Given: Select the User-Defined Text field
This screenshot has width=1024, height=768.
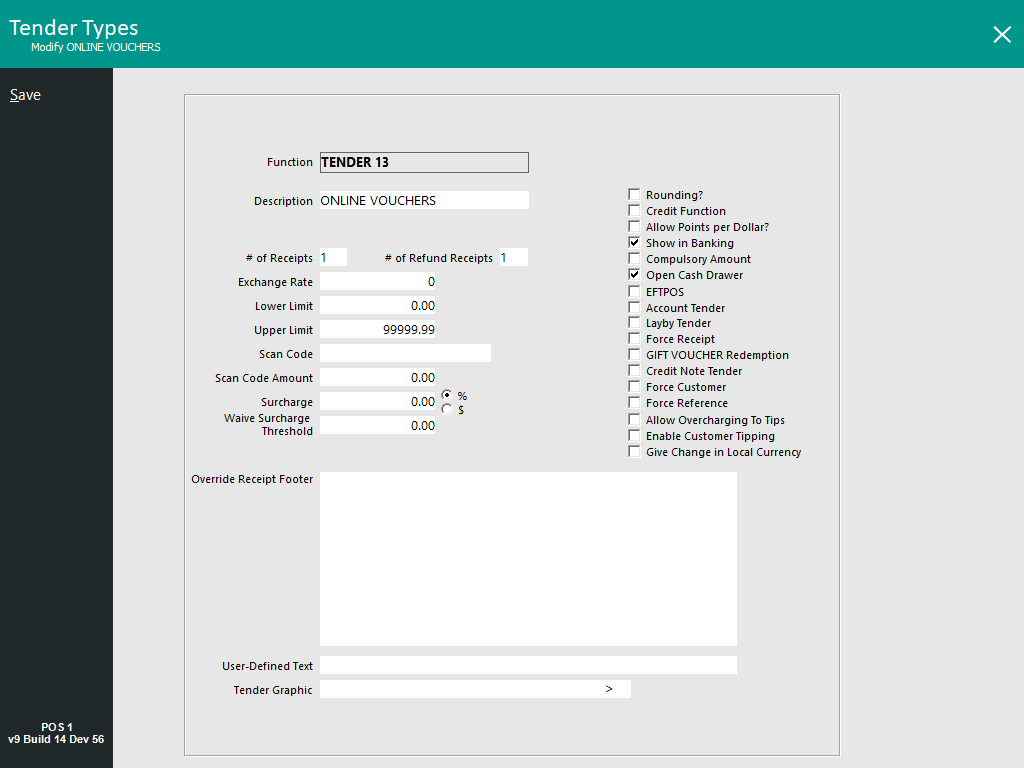Looking at the screenshot, I should [x=528, y=666].
